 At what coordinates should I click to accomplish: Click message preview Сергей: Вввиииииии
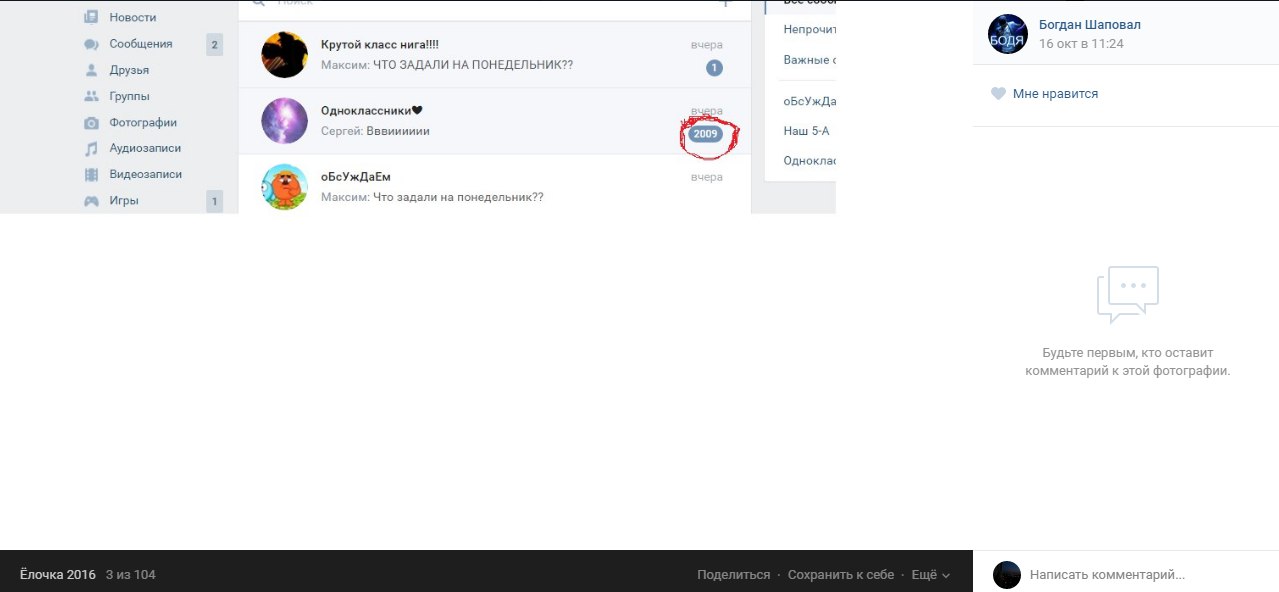(375, 131)
